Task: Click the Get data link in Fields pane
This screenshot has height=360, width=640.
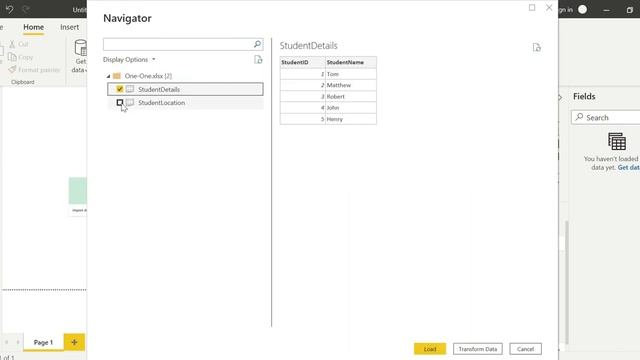Action: point(628,167)
